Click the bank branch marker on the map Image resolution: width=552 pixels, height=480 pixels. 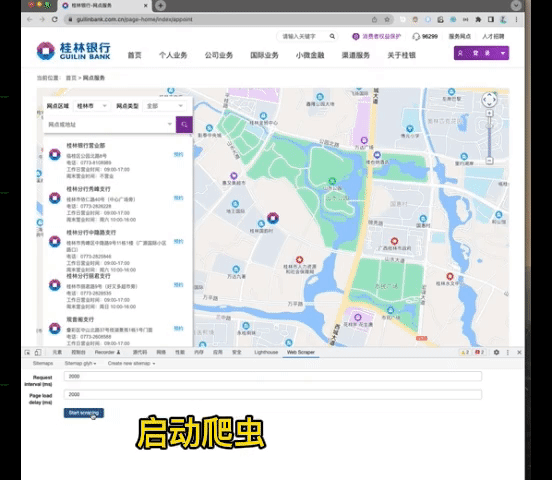click(273, 218)
